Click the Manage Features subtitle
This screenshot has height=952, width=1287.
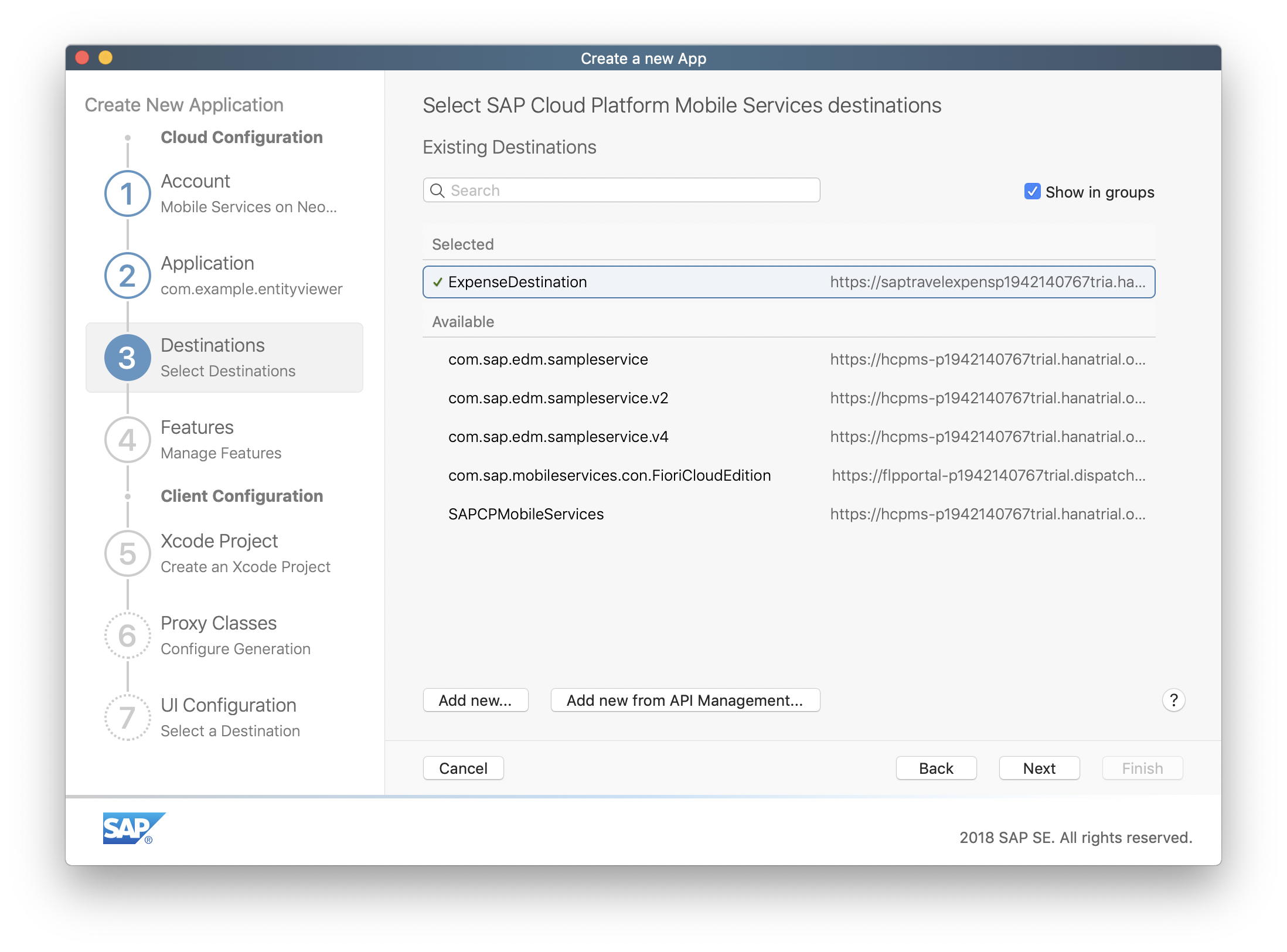(221, 453)
